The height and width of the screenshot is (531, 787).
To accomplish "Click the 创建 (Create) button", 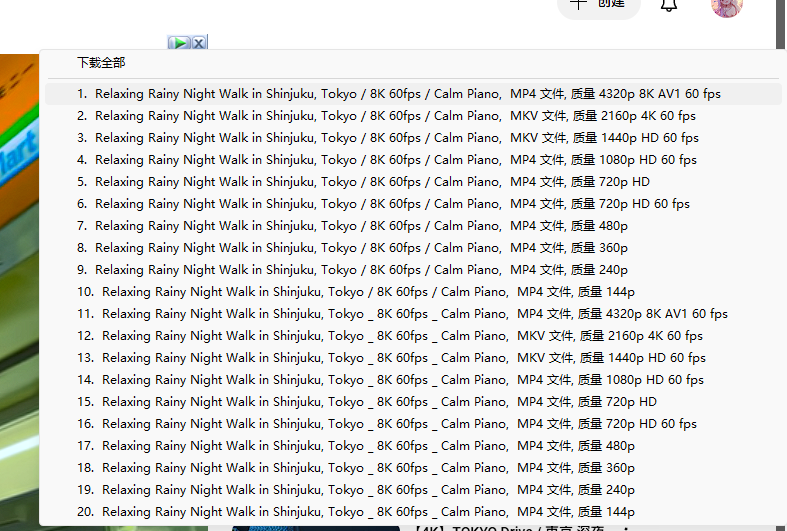I will click(x=598, y=4).
